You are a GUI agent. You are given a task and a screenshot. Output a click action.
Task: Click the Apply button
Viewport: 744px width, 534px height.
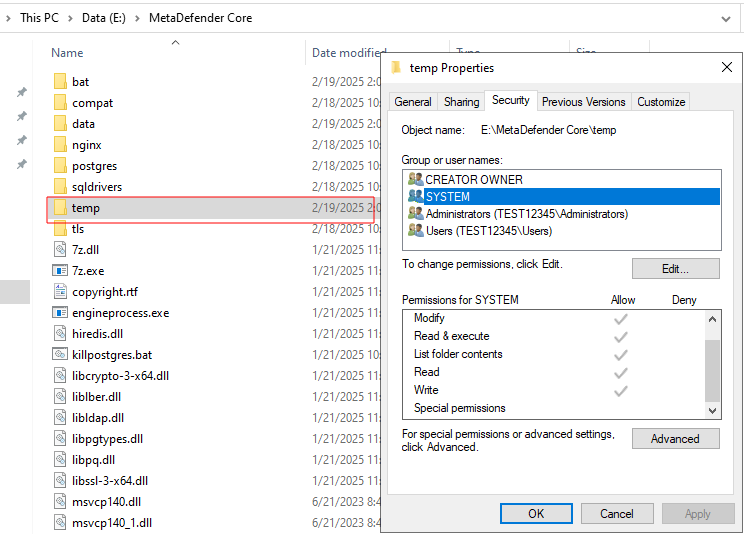click(698, 514)
